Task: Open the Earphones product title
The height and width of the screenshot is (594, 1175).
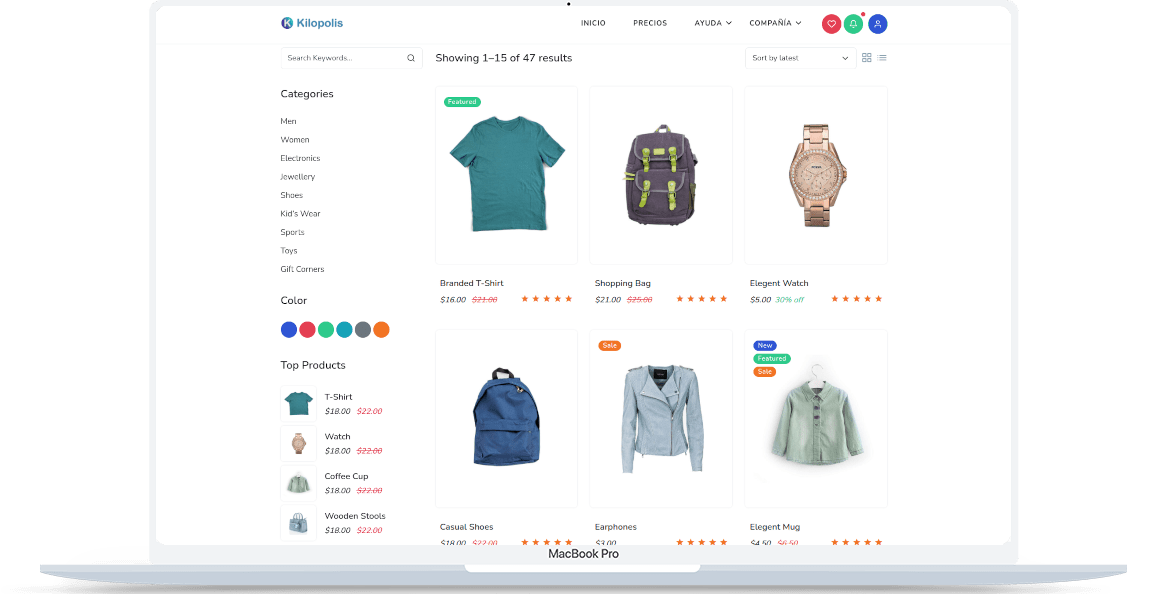Action: coord(616,527)
